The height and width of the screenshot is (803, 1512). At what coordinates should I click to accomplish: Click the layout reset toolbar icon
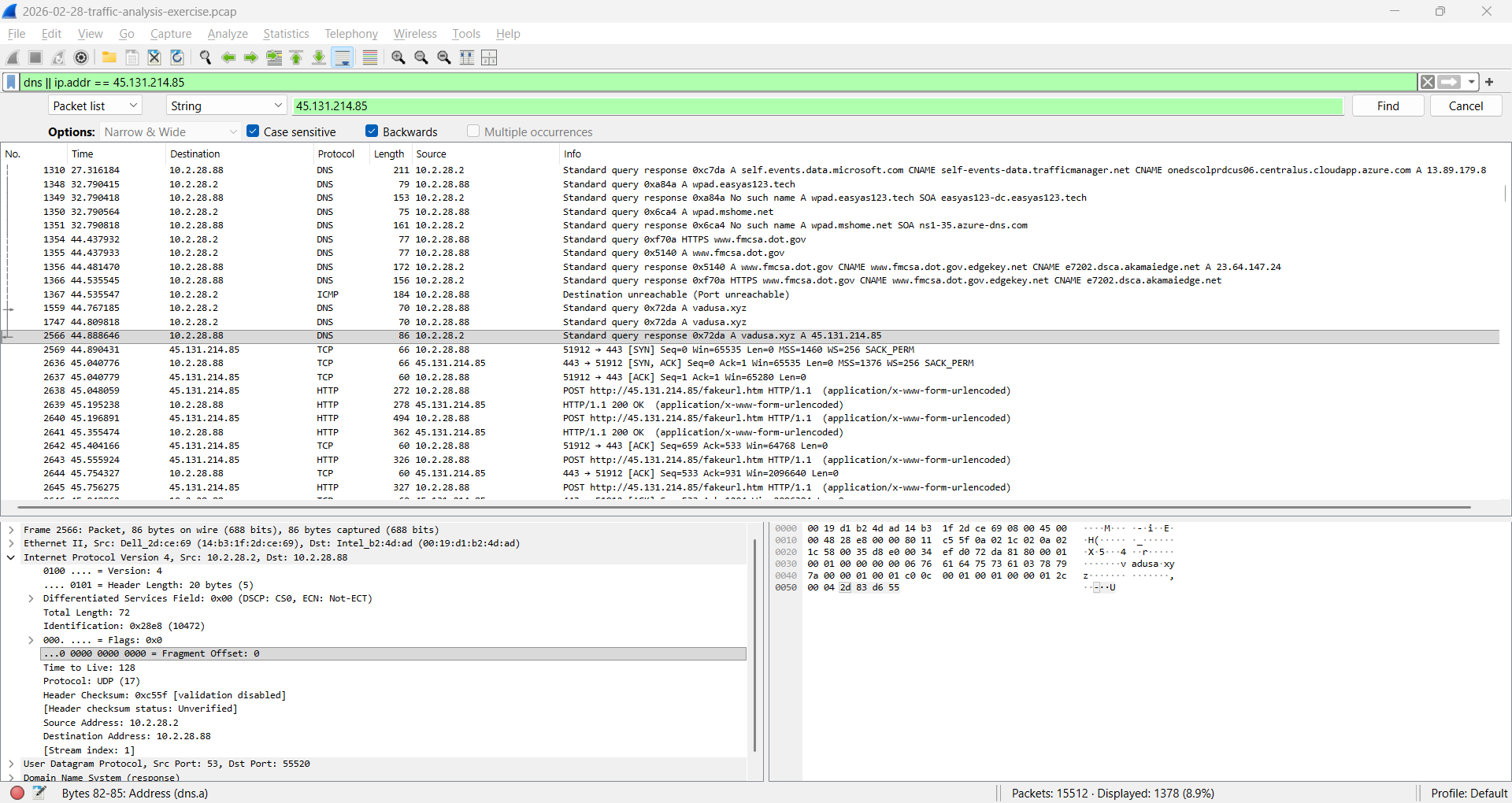pyautogui.click(x=489, y=57)
